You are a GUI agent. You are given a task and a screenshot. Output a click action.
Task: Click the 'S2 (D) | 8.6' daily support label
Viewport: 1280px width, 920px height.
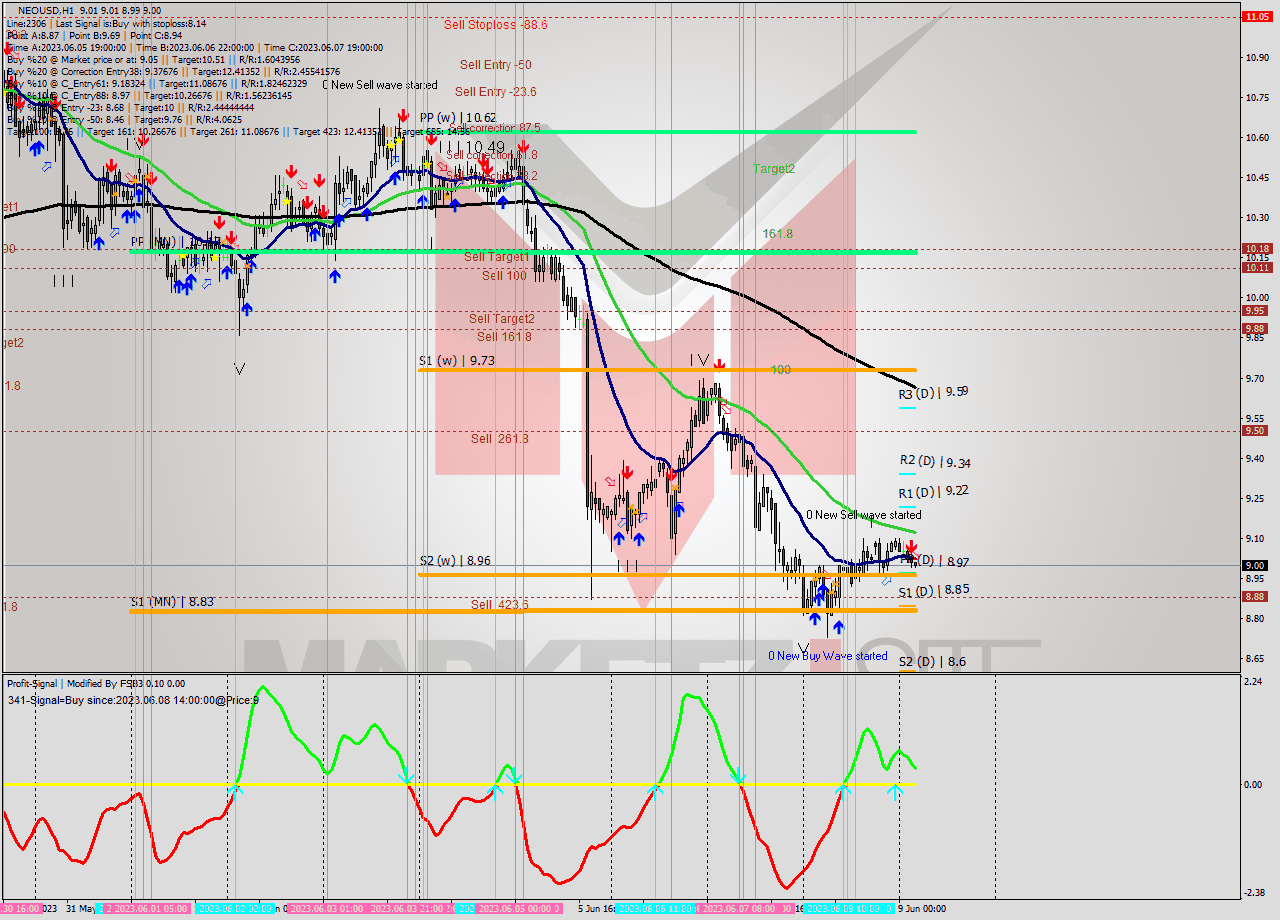point(932,662)
